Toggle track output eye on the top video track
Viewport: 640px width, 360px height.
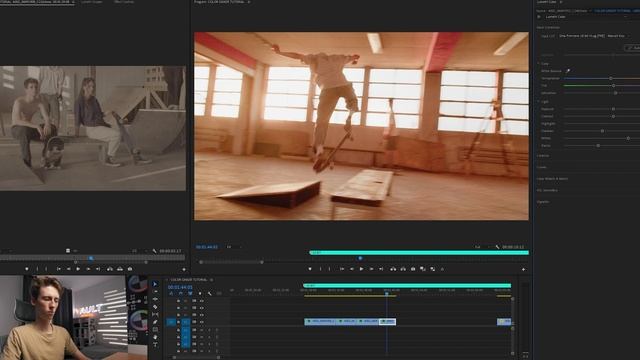(x=201, y=300)
